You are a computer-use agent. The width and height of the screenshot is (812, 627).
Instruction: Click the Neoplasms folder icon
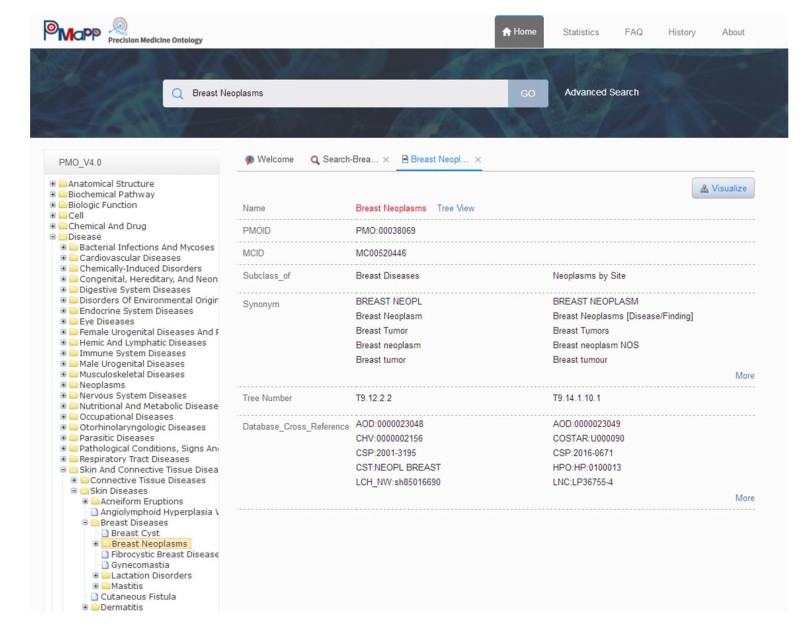tap(73, 385)
